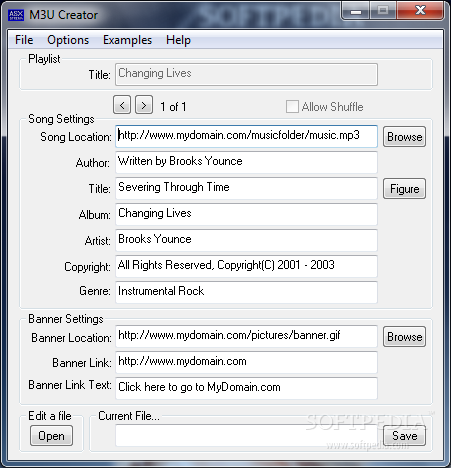Select the Artist field 'Brooks Younce'

(246, 240)
